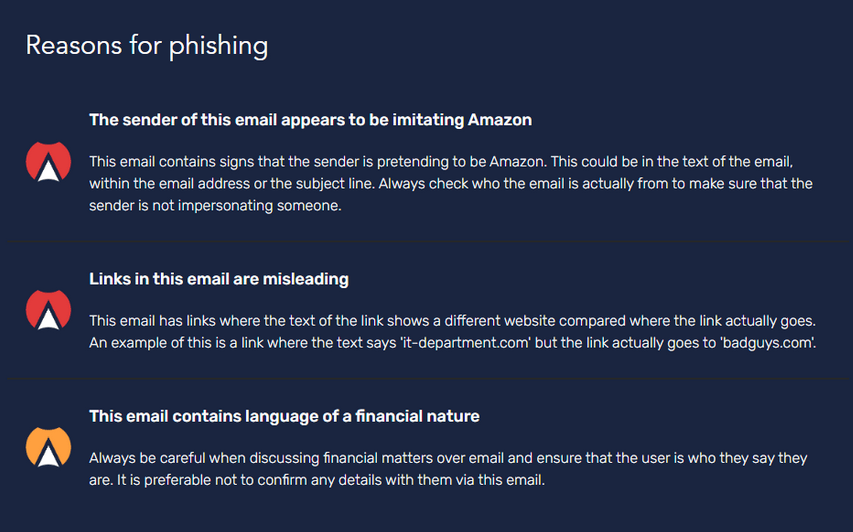Click the orange warning icon beside financial language
Viewport: 853px width, 532px height.
coord(48,447)
